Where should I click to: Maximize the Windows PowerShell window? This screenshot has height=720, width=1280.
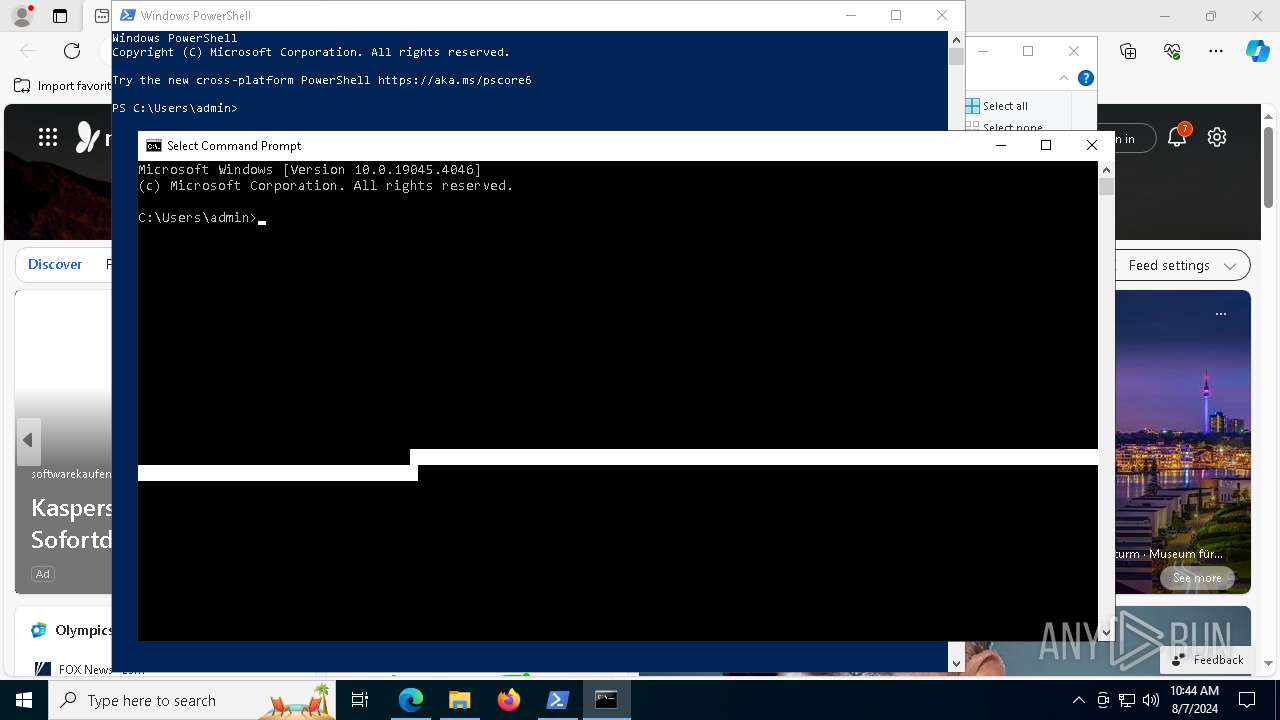point(896,15)
